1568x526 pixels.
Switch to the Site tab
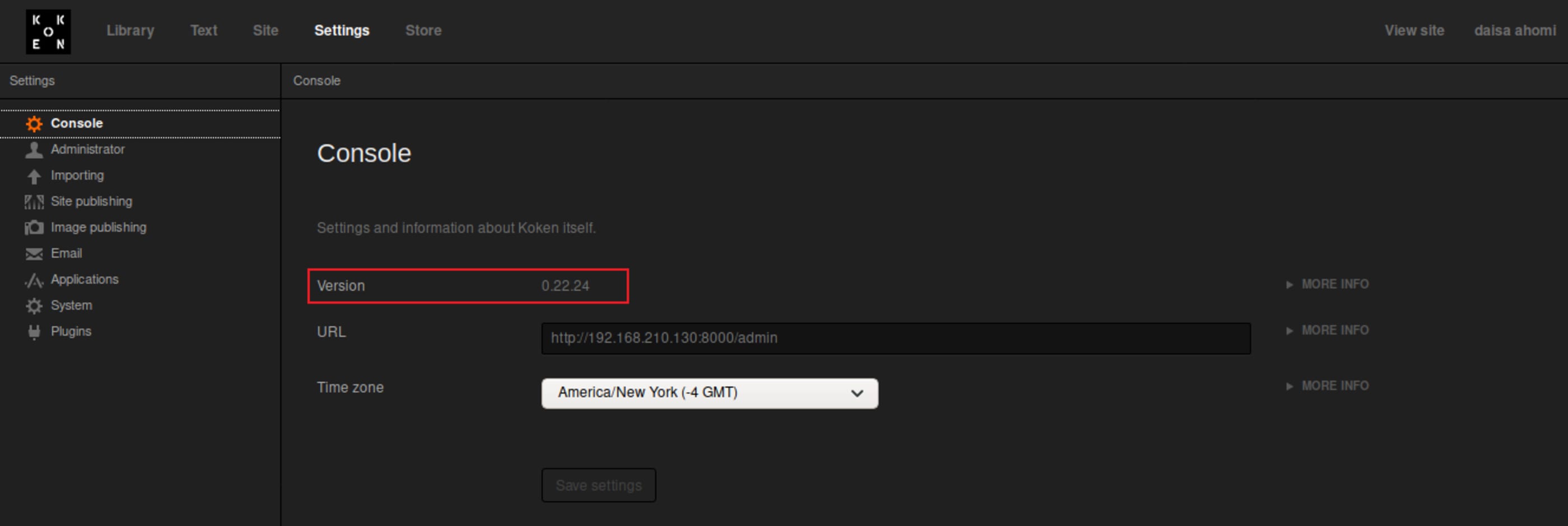(x=266, y=30)
